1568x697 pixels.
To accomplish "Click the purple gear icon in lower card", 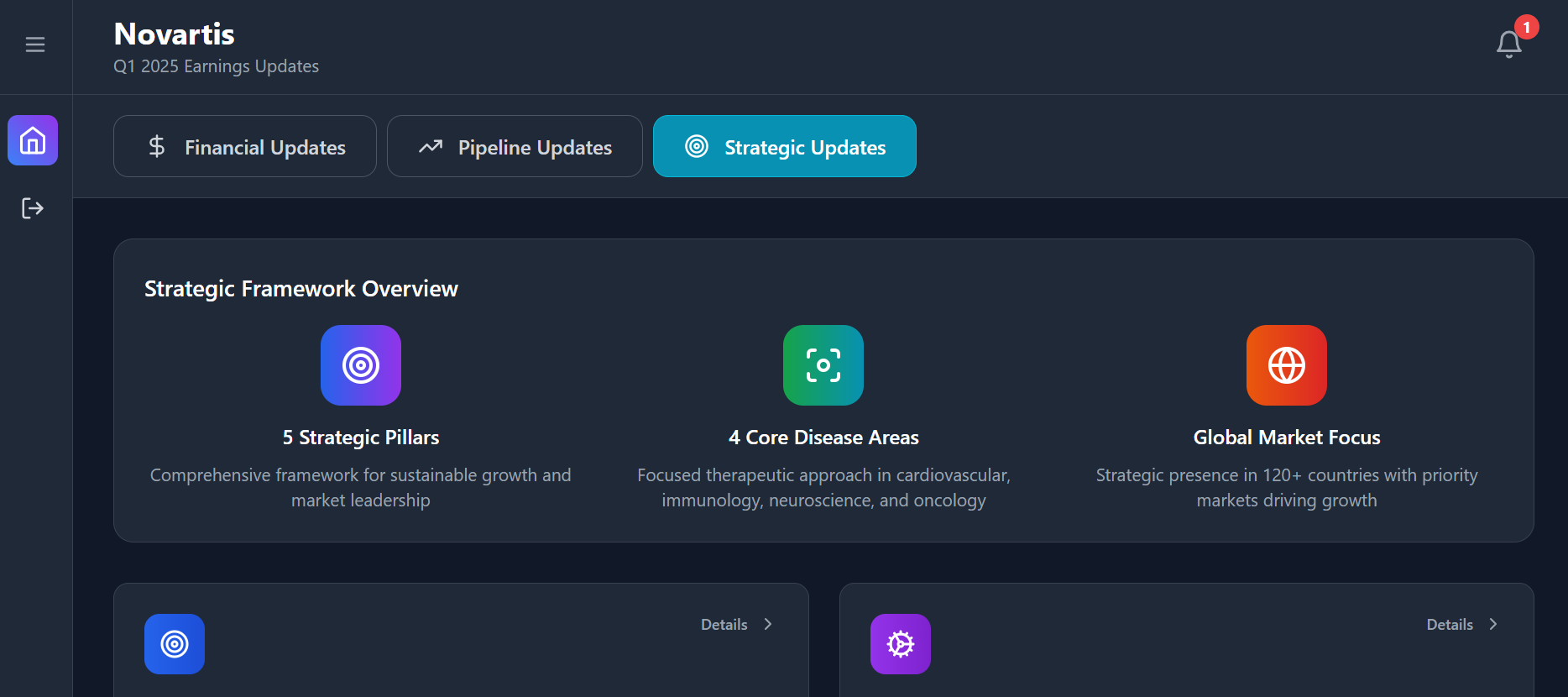I will tap(901, 644).
